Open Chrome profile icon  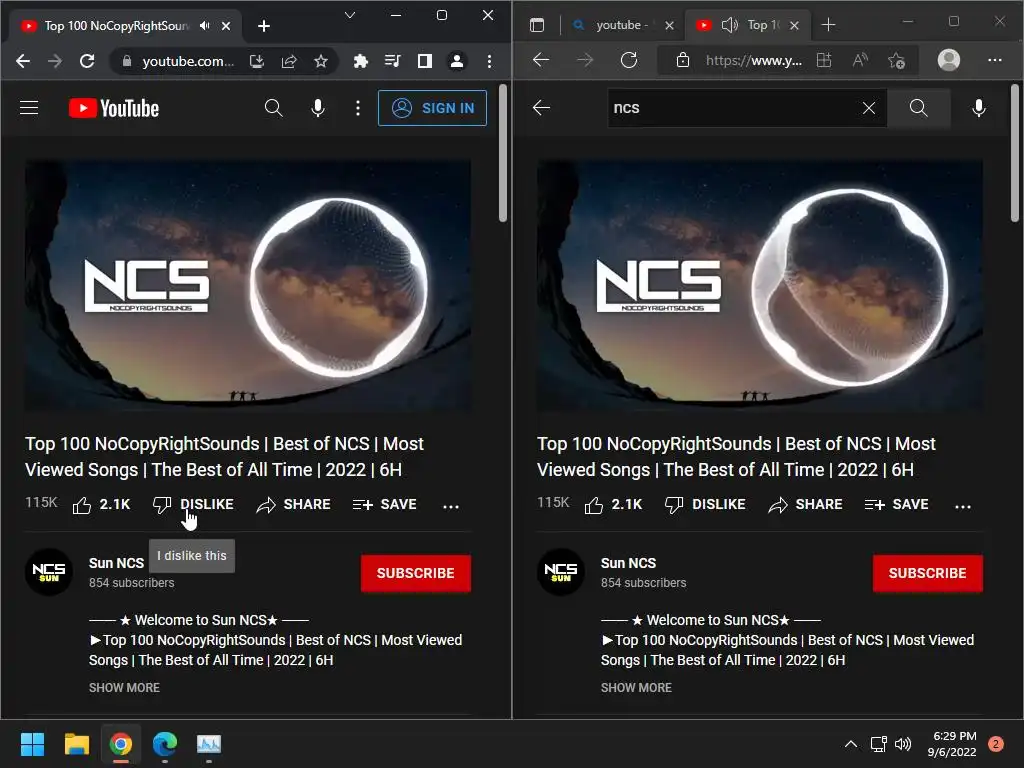point(456,61)
